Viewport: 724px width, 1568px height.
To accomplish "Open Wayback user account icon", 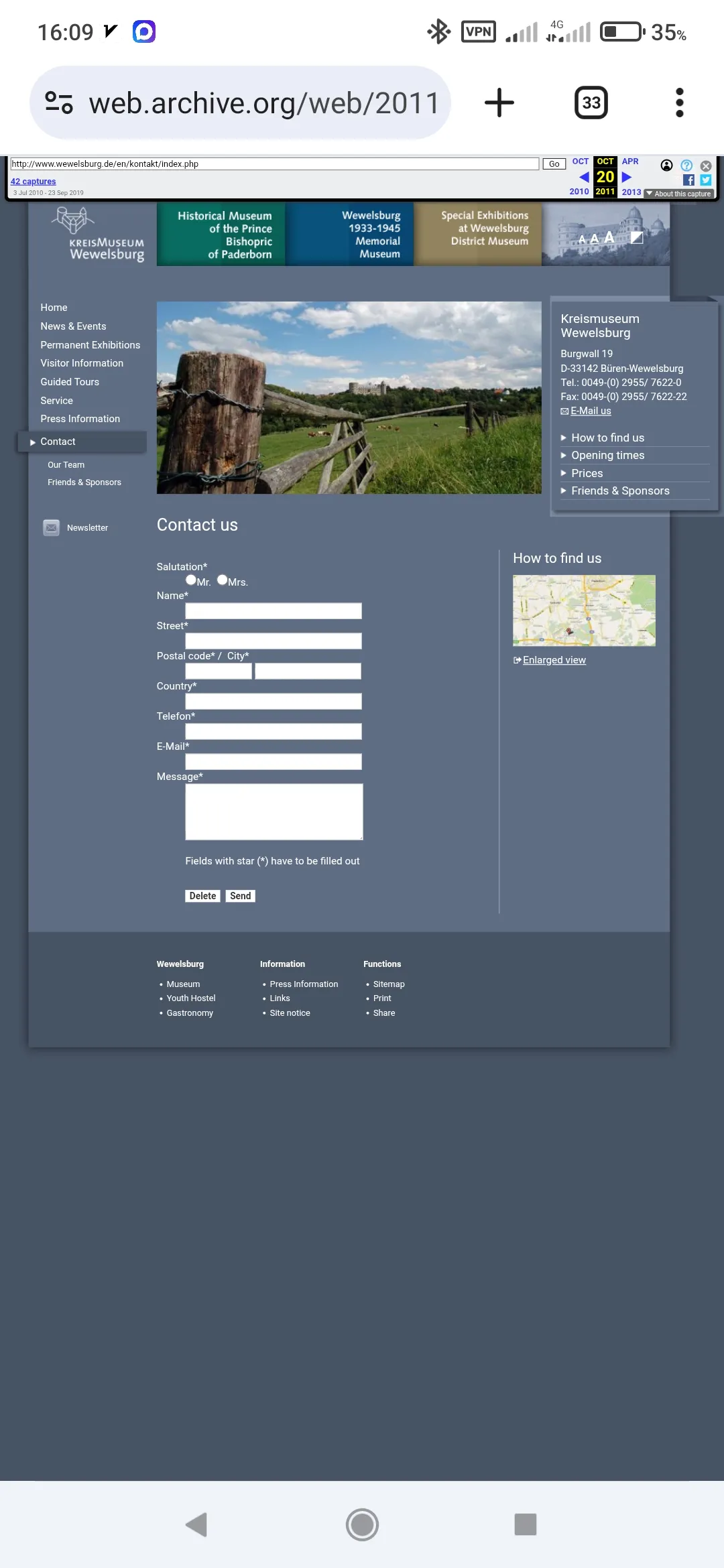I will pos(666,166).
